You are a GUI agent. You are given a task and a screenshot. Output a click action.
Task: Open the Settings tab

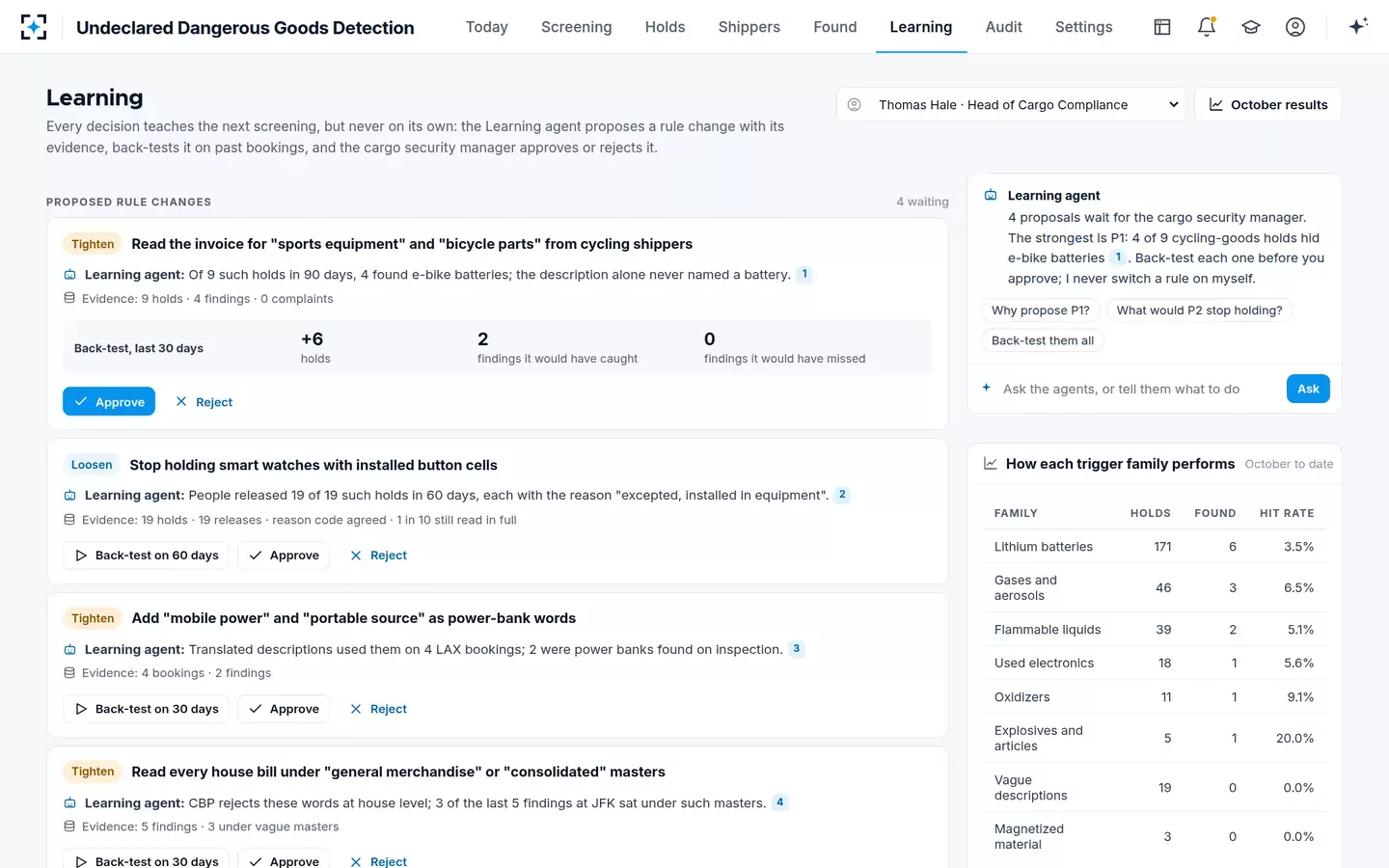point(1083,27)
